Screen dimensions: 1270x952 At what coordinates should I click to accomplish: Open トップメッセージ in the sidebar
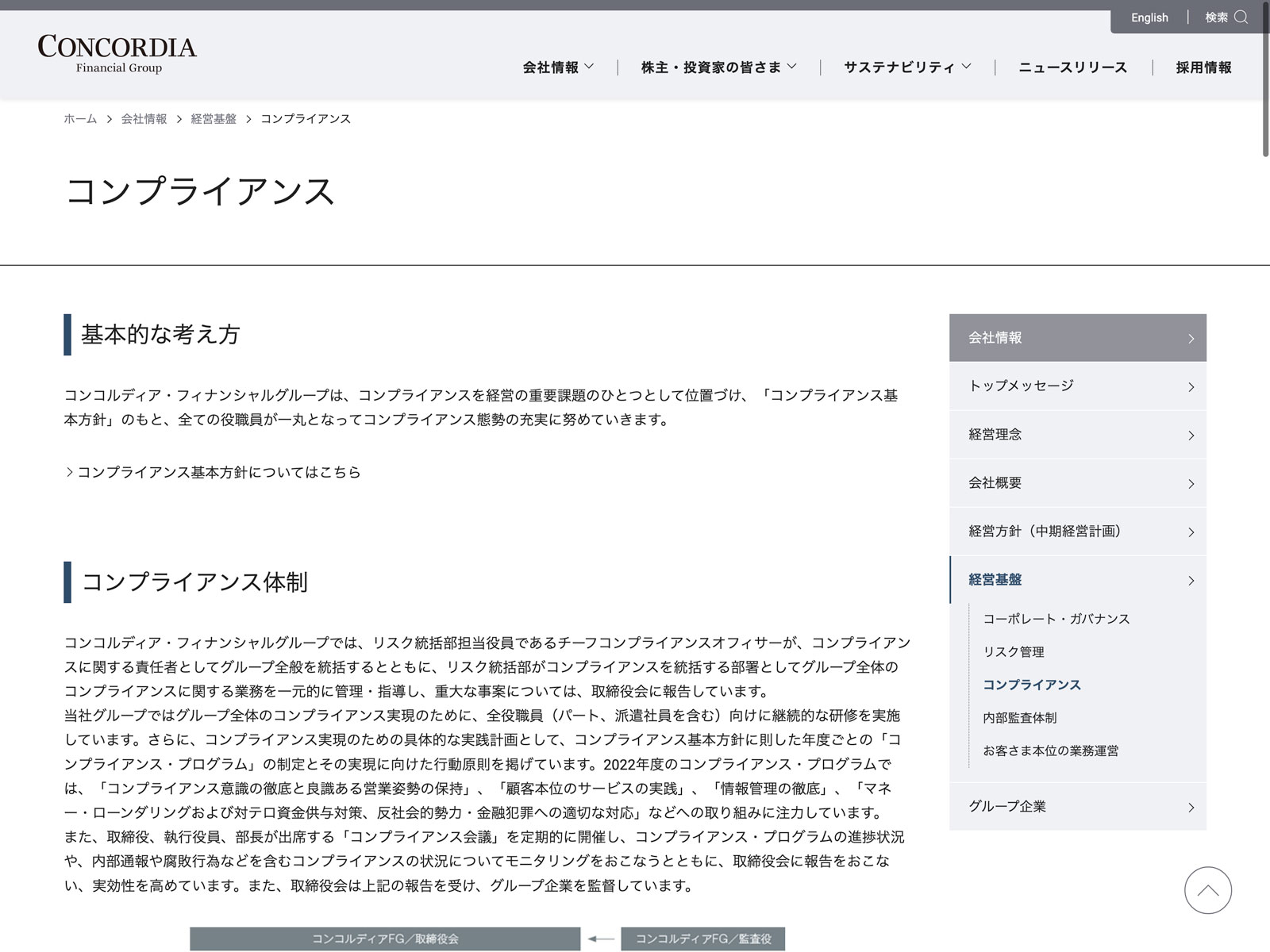pos(1077,386)
